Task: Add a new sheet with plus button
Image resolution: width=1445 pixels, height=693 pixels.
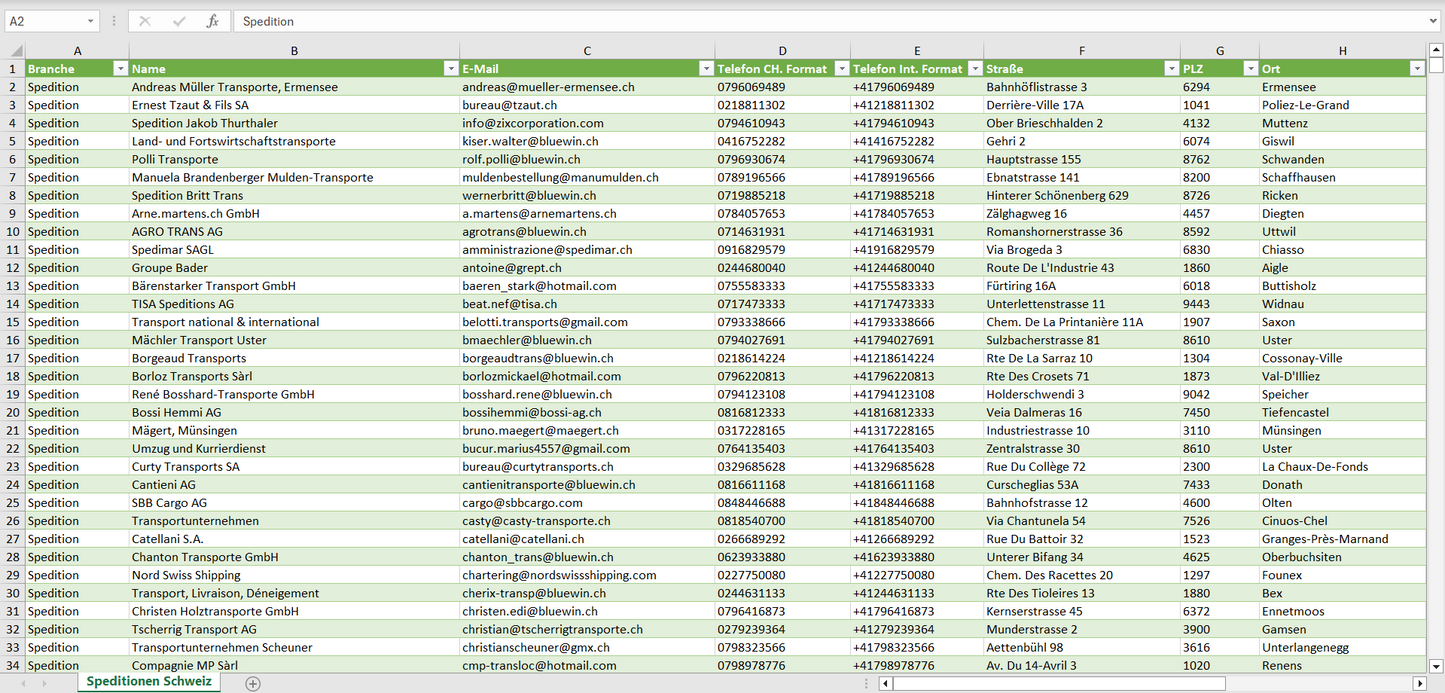Action: [x=253, y=683]
